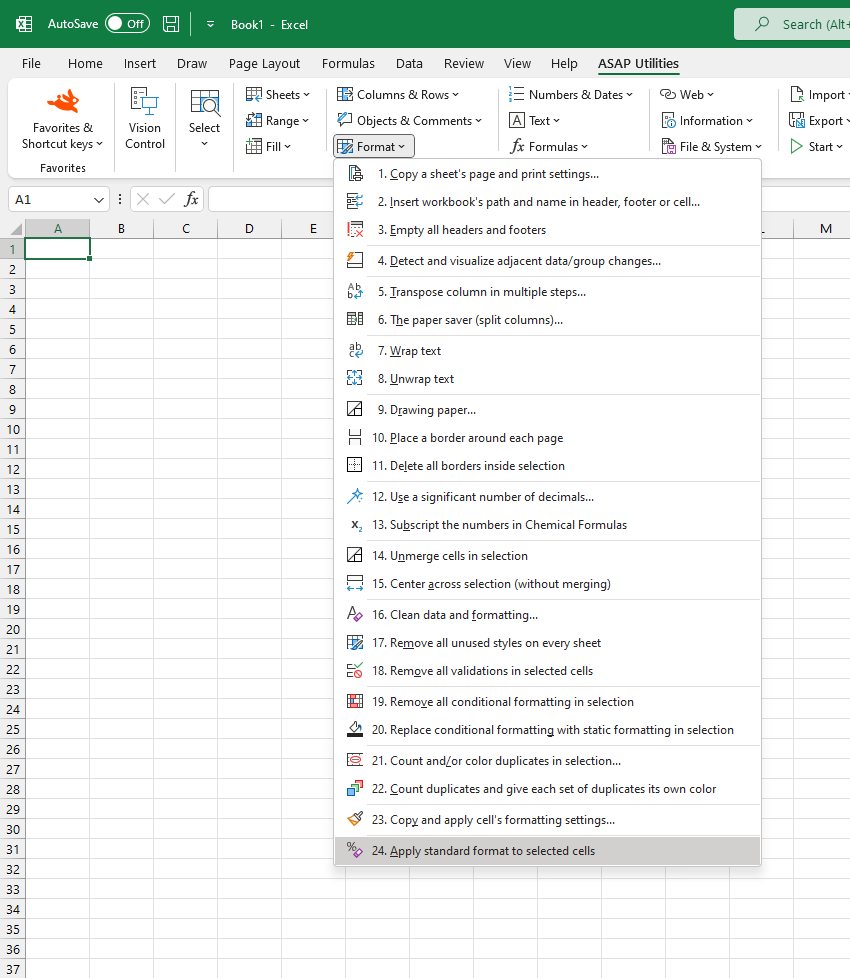Click the Start button in ribbon

pos(817,147)
